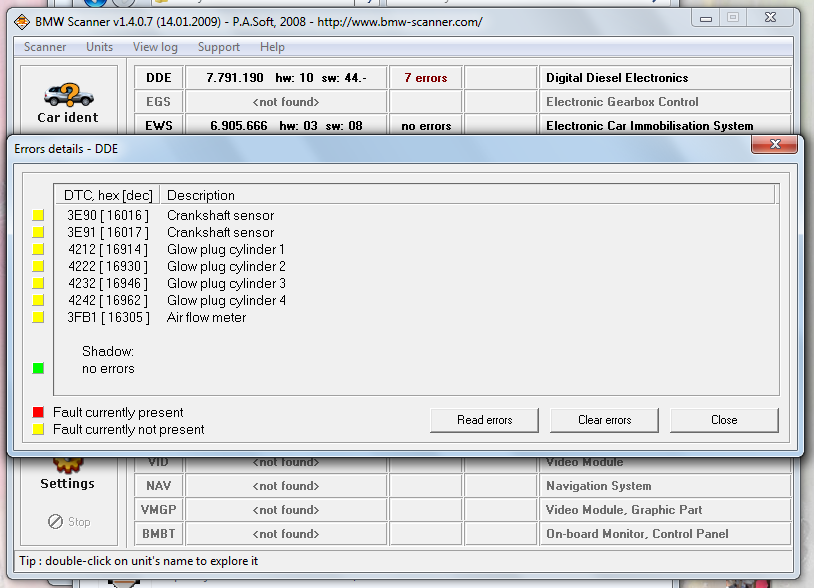The width and height of the screenshot is (814, 588).
Task: Select the 3FB1 [16305] error code
Action: 108,317
